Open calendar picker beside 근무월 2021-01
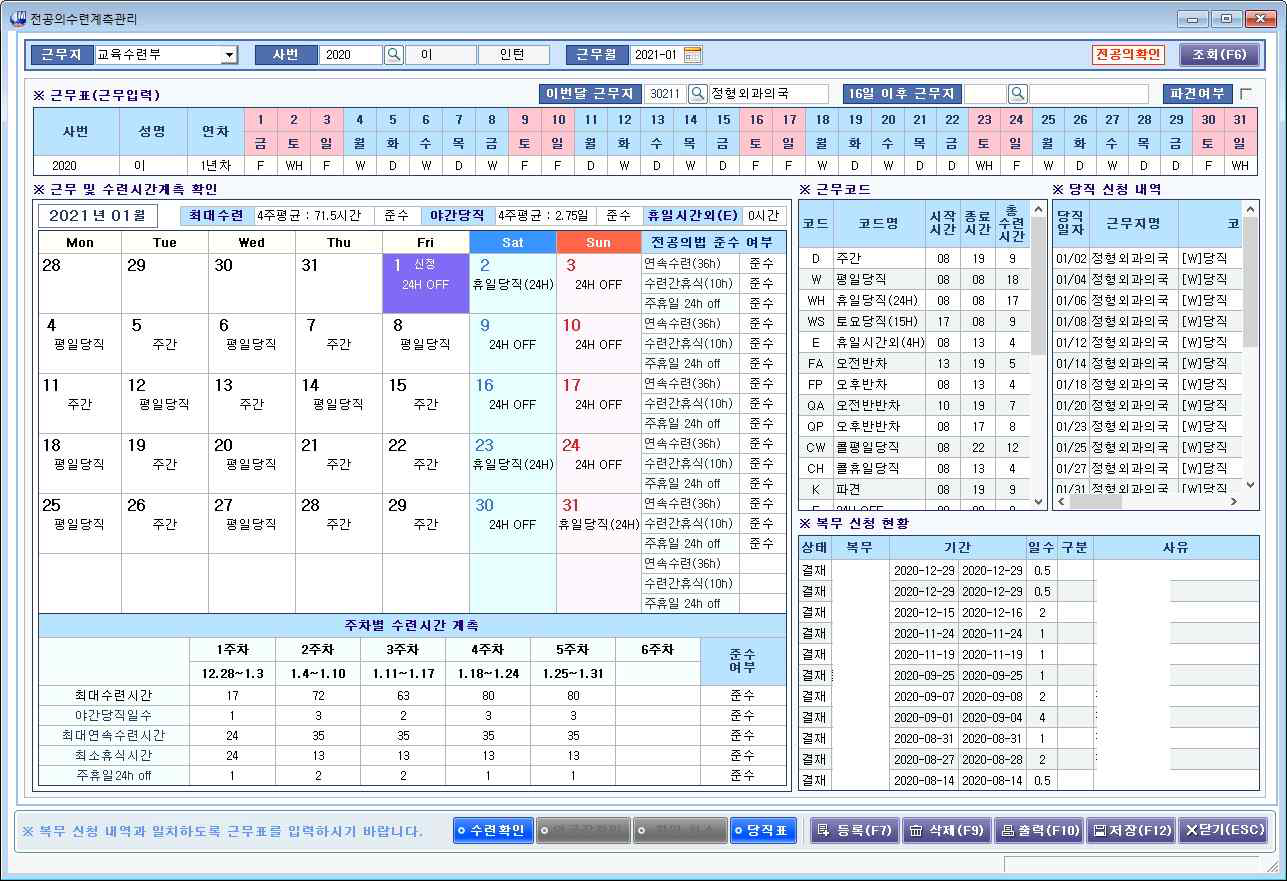The height and width of the screenshot is (881, 1287). tap(693, 54)
